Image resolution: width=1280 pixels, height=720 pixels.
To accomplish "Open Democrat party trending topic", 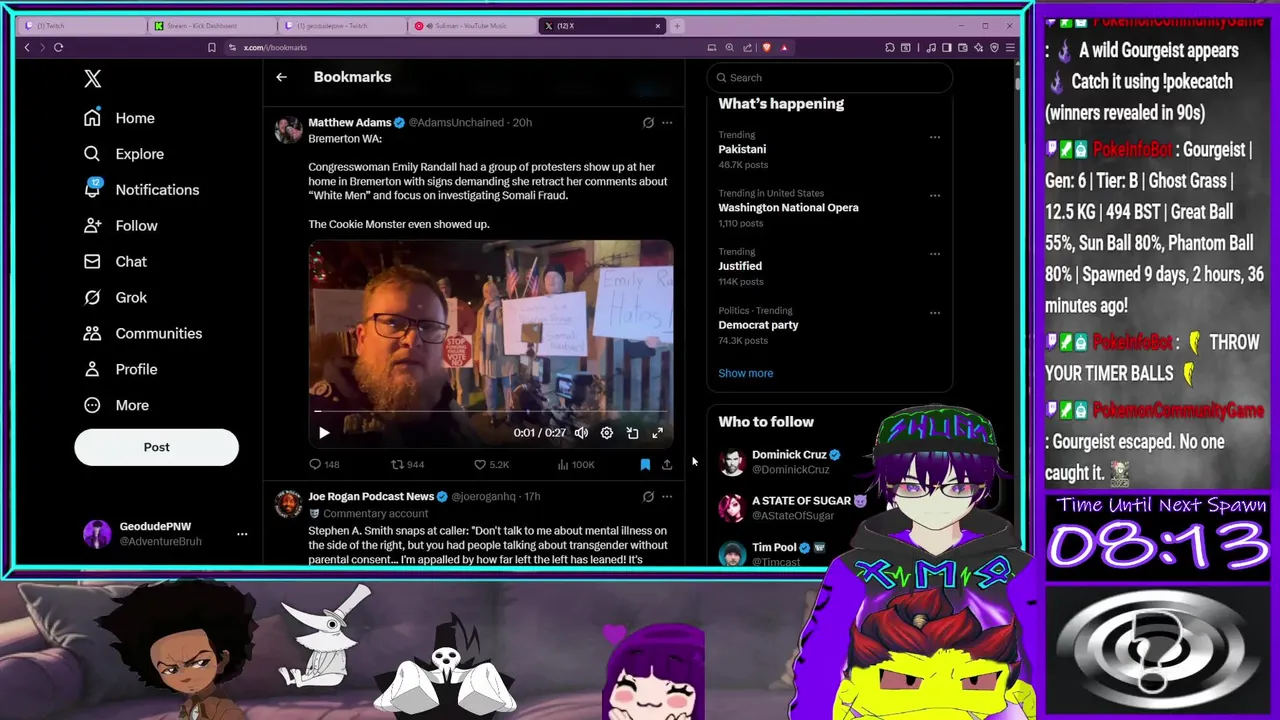I will click(x=758, y=325).
